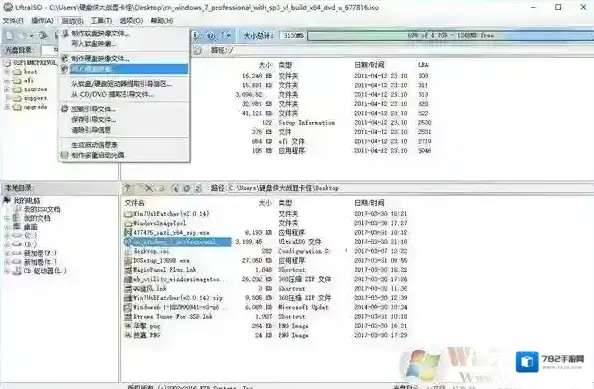Click disc icon of SSP1MMCPRXVOL root node
This screenshot has width=594, height=389.
(8, 62)
